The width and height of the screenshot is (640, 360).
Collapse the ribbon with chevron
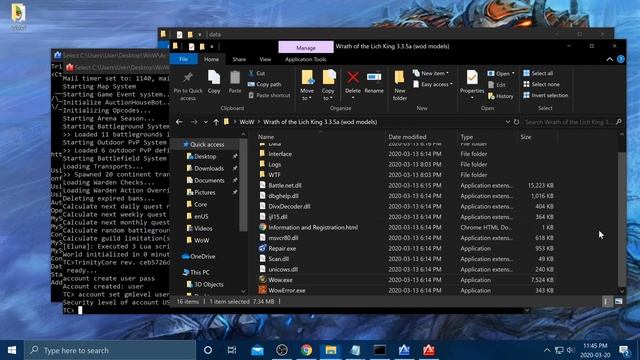(609, 59)
